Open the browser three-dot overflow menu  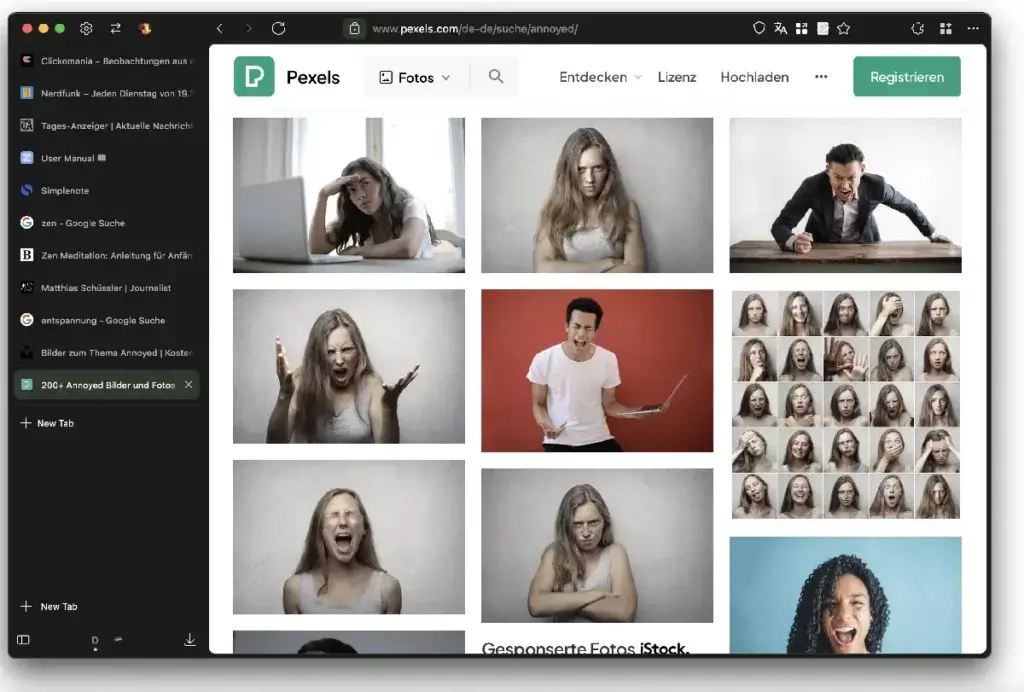[x=973, y=28]
